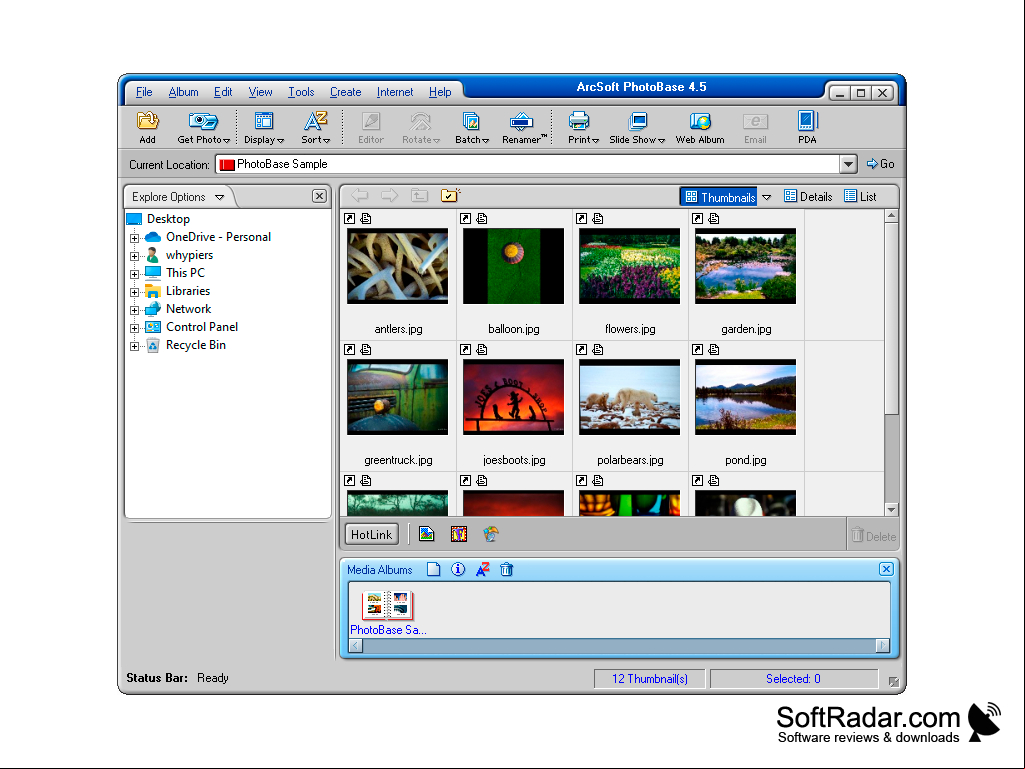The height and width of the screenshot is (769, 1025).
Task: Click the checkmark folder icon in navigation bar
Action: click(x=450, y=195)
